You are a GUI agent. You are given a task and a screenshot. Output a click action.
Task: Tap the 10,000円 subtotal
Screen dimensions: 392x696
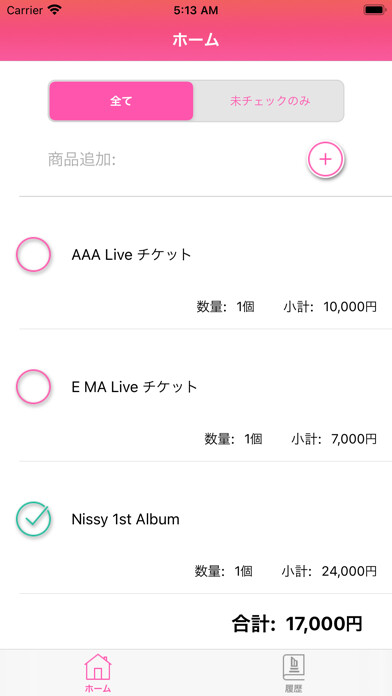[x=350, y=307]
